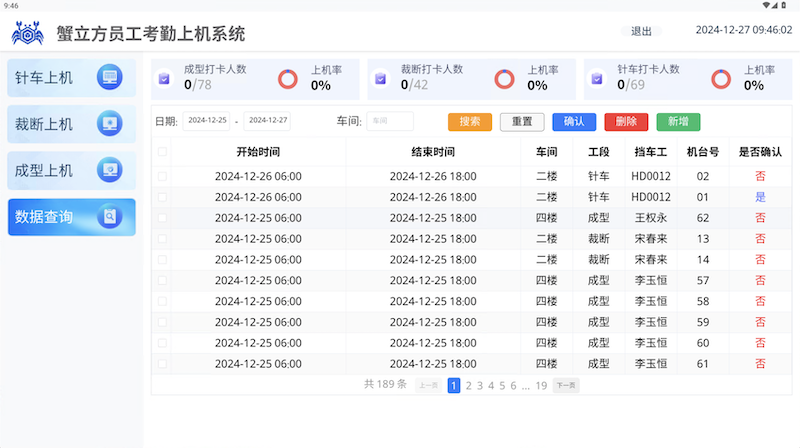The height and width of the screenshot is (448, 800).
Task: Click the 下一页 next page button
Action: pyautogui.click(x=566, y=385)
